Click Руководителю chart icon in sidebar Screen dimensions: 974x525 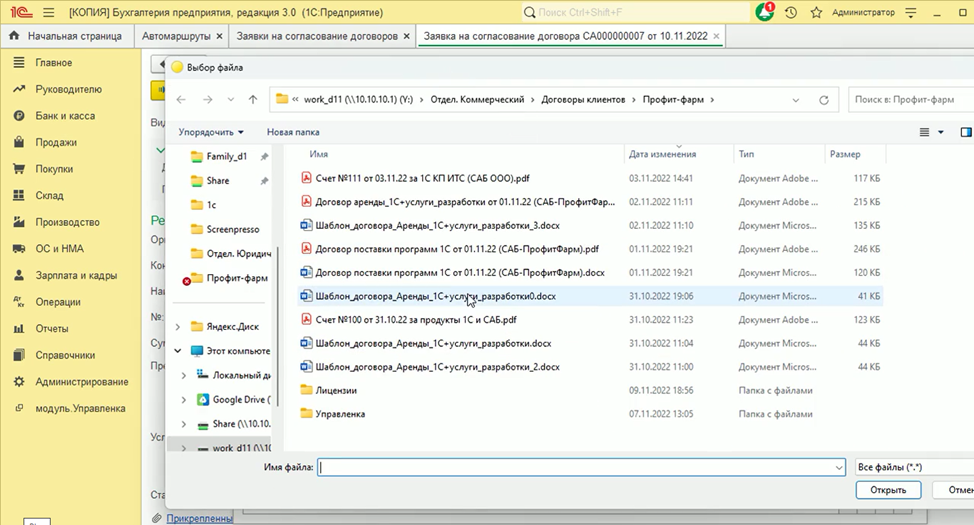pos(19,89)
